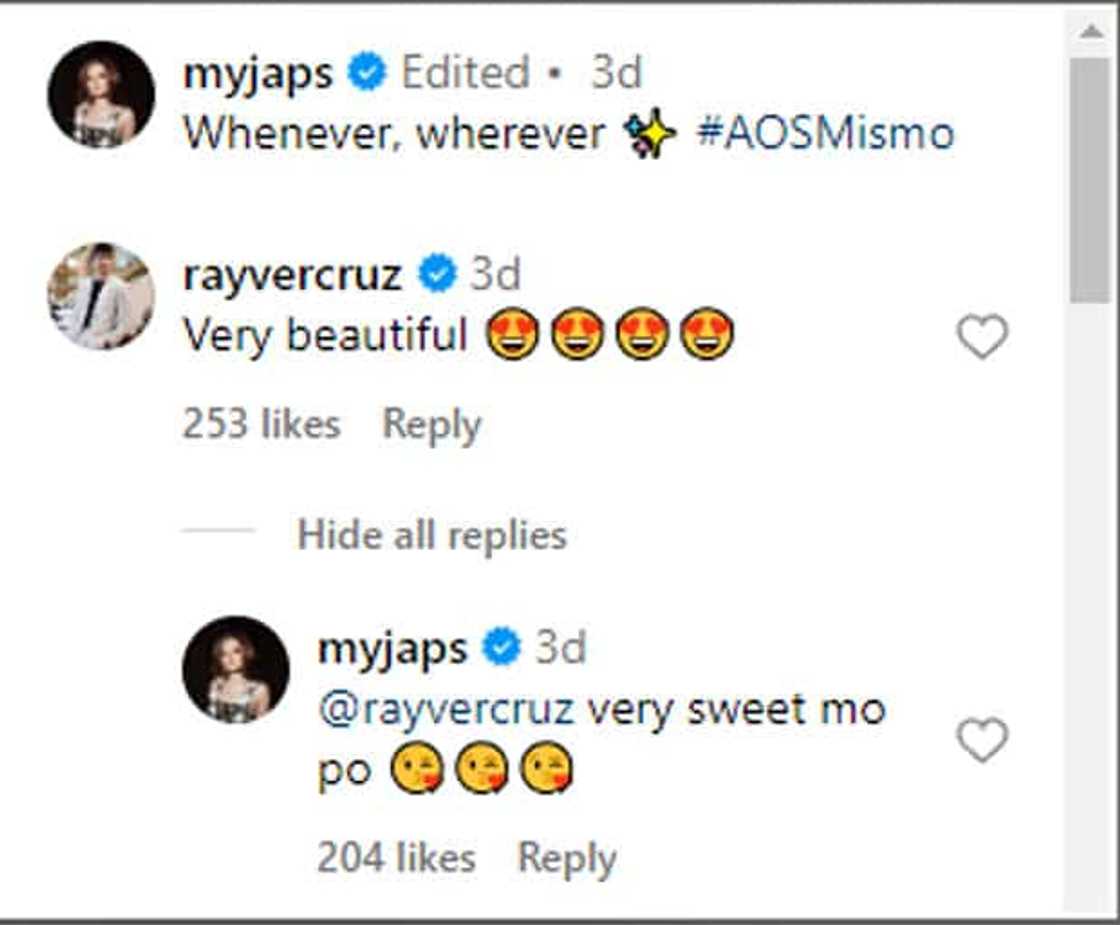Click the scrollbar up arrow
The image size is (1120, 925).
pyautogui.click(x=1089, y=31)
